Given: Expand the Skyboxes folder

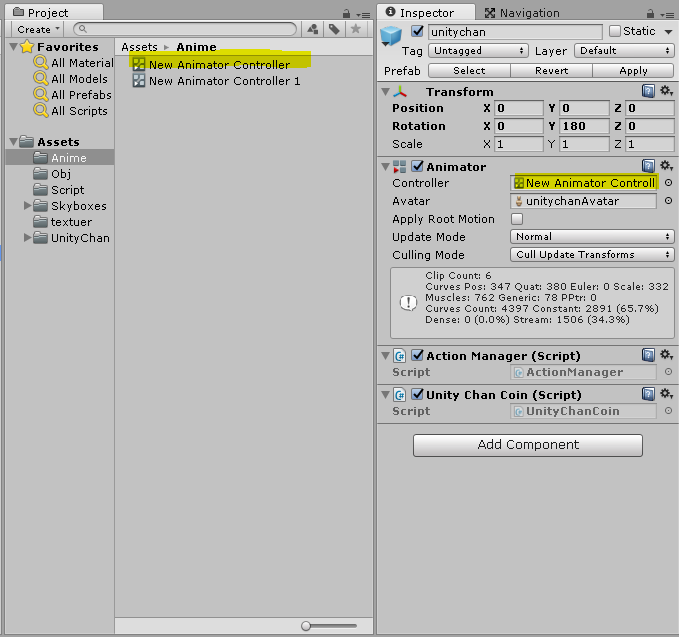Looking at the screenshot, I should 27,205.
